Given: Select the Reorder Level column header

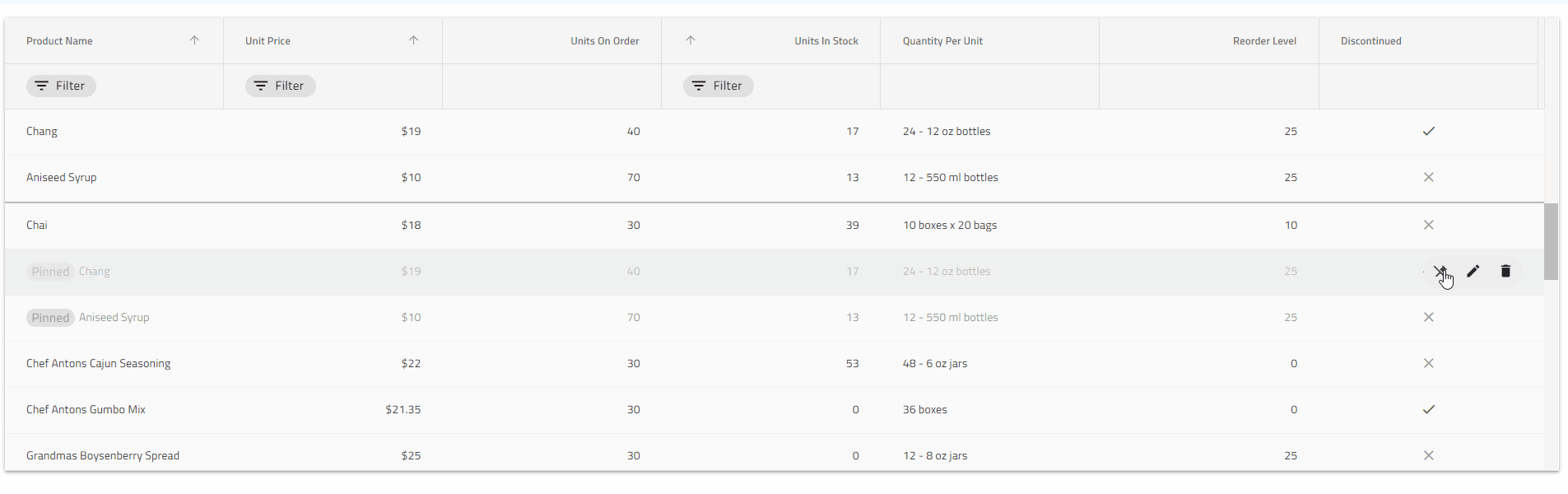Looking at the screenshot, I should 1264,41.
